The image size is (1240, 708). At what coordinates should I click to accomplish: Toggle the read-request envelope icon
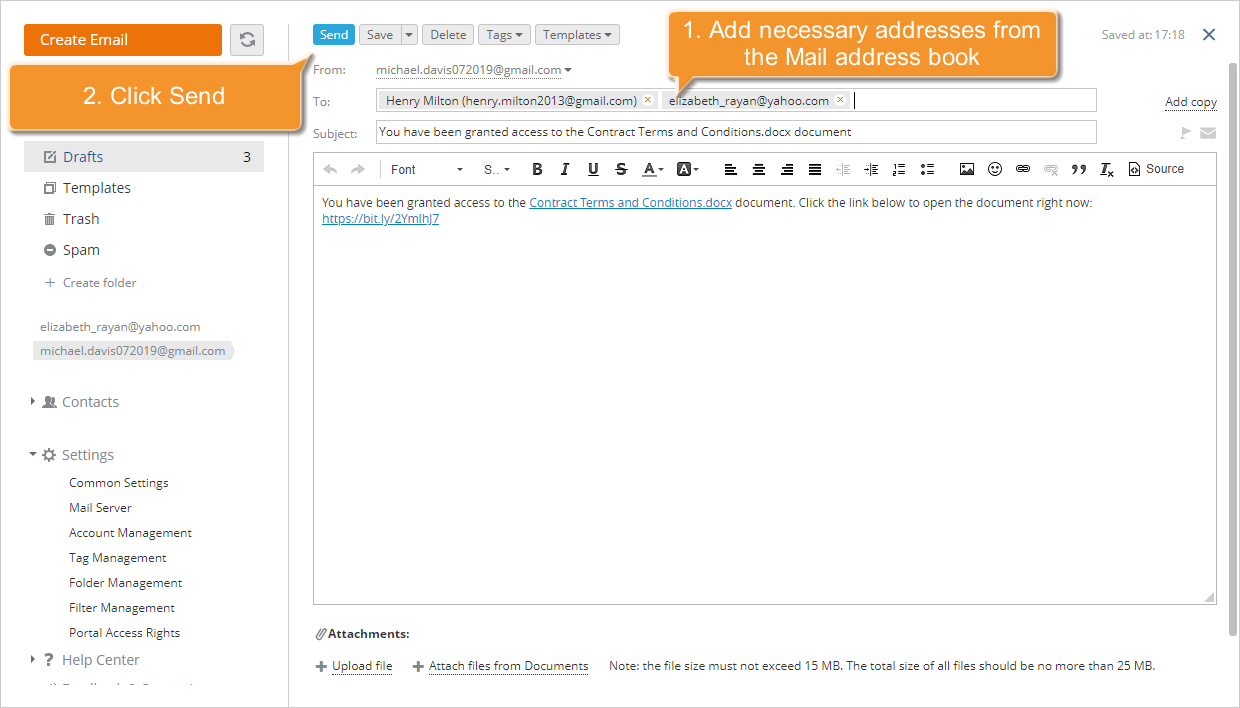point(1208,132)
